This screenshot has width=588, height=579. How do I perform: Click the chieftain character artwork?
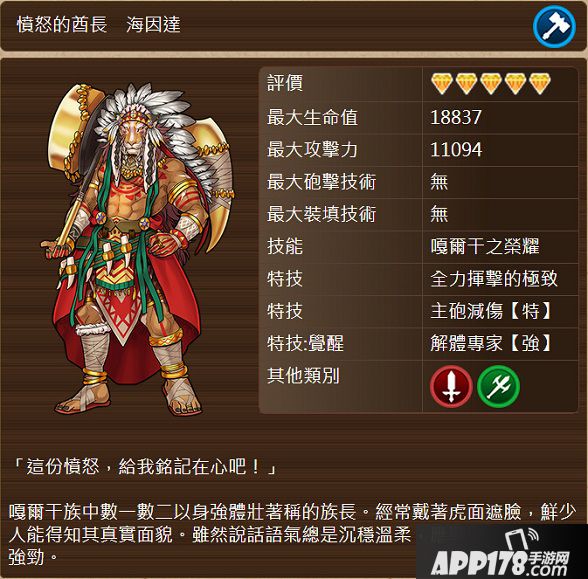[x=138, y=249]
